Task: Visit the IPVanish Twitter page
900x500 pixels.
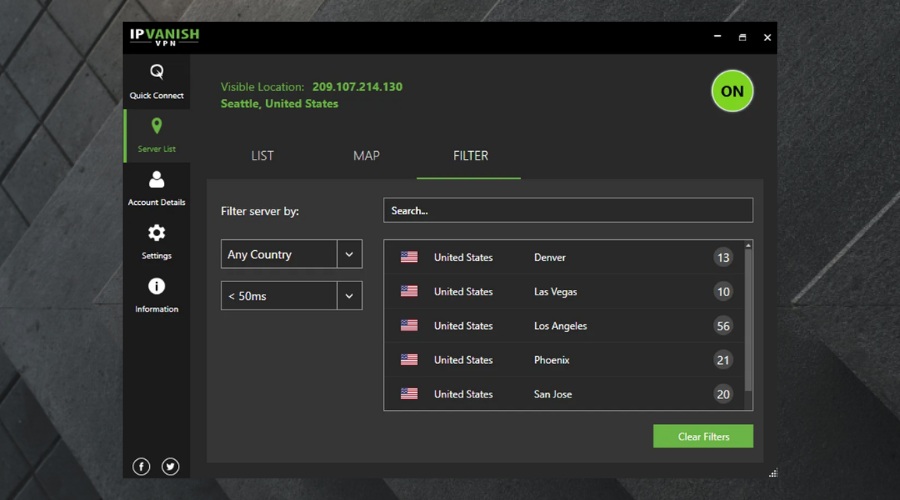Action: coord(170,467)
